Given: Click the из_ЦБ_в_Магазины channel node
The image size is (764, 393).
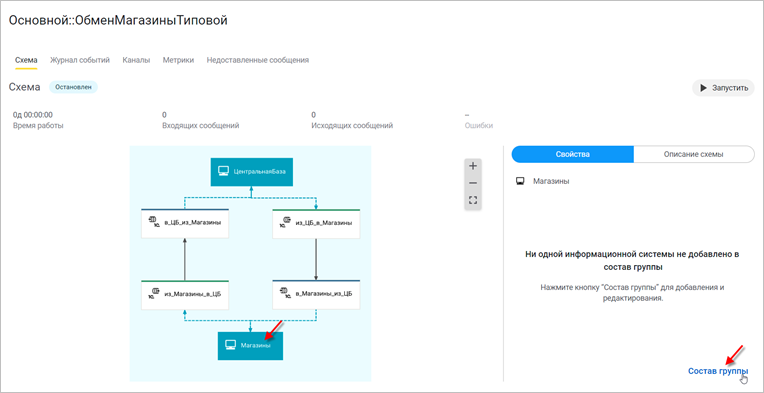Looking at the screenshot, I should tap(316, 223).
